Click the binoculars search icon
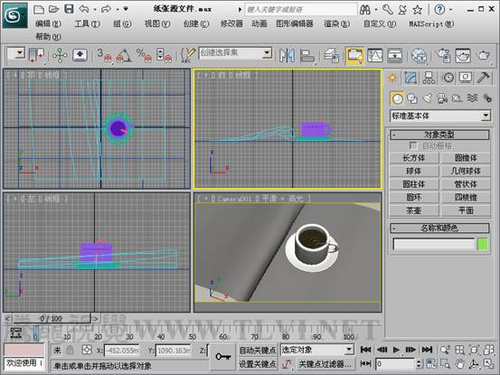The image size is (500, 375). tap(365, 10)
